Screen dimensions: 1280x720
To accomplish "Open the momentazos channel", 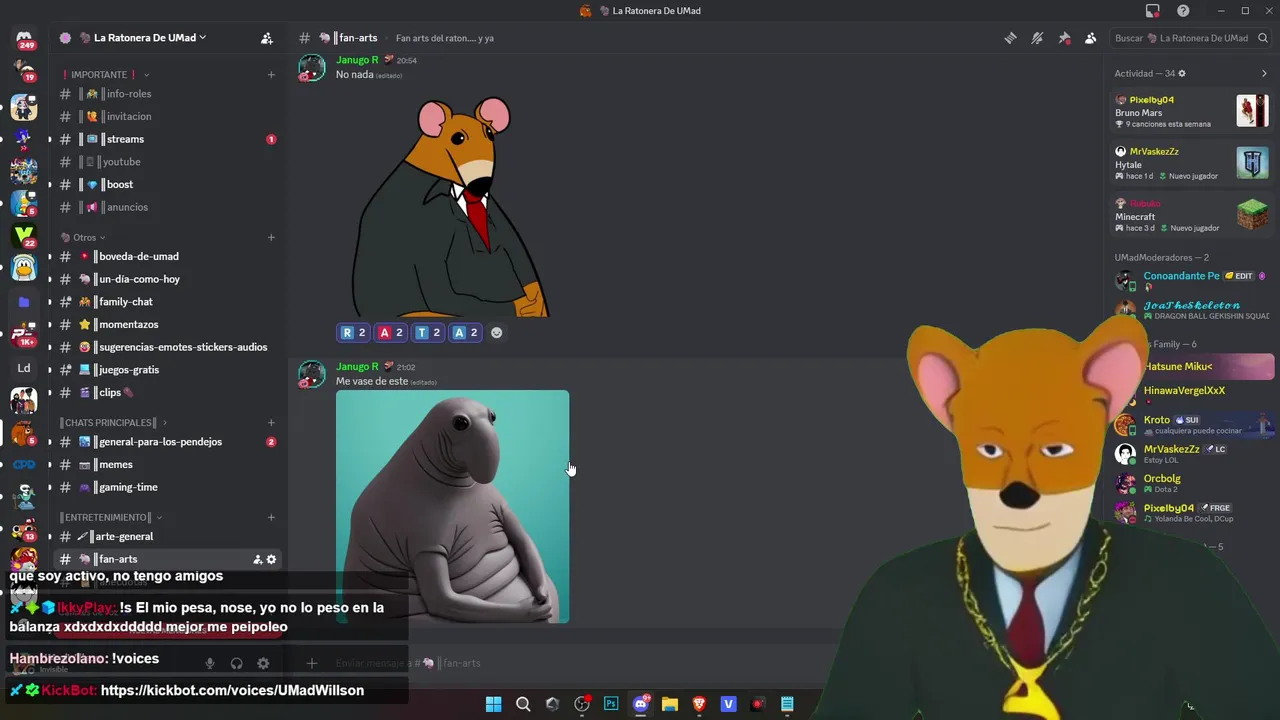I will [167, 325].
